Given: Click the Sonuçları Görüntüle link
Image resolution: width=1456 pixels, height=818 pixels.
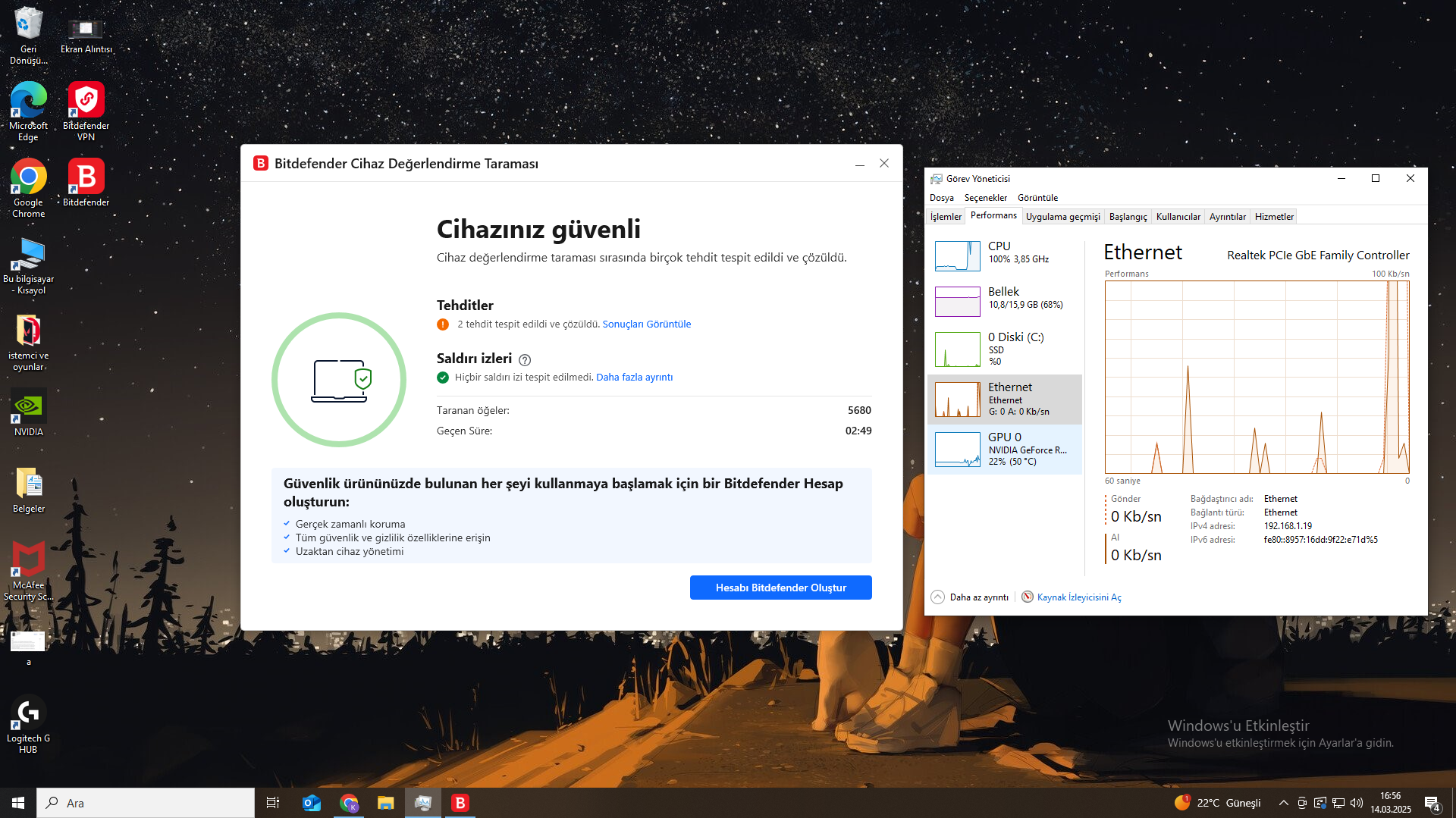Looking at the screenshot, I should pos(647,324).
